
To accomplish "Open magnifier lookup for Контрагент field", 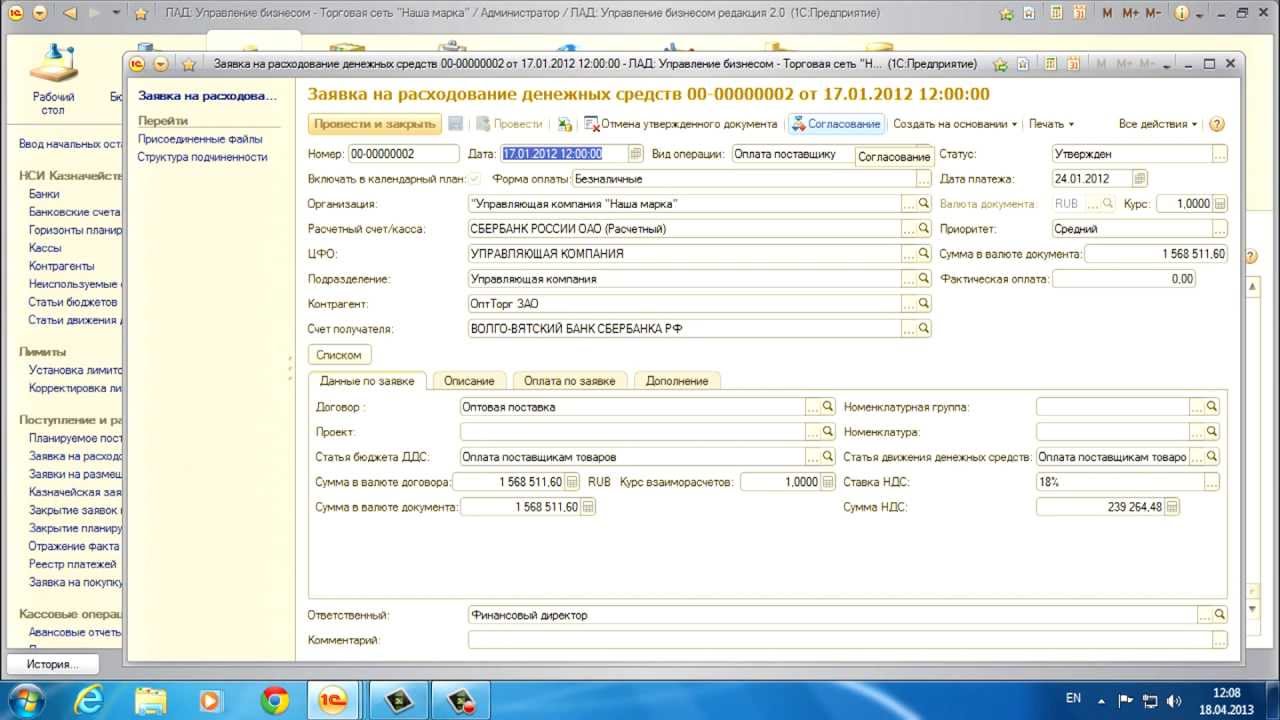I will (924, 303).
